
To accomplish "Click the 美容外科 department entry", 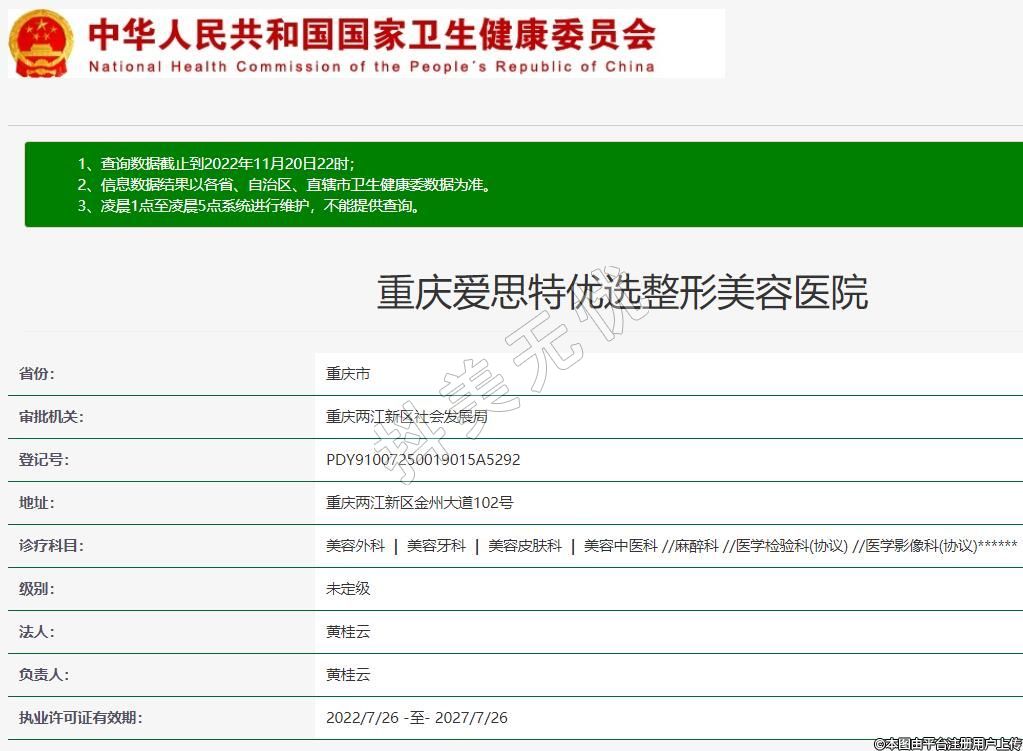I will (355, 546).
